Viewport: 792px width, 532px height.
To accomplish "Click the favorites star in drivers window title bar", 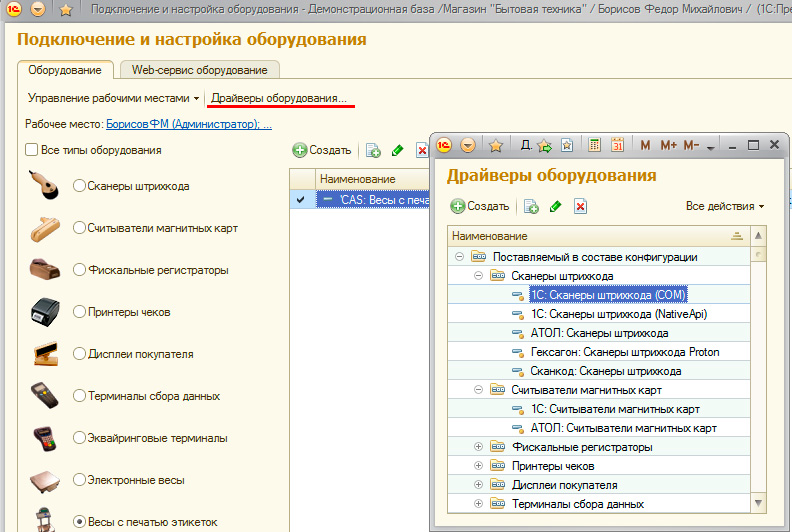I will tap(495, 146).
